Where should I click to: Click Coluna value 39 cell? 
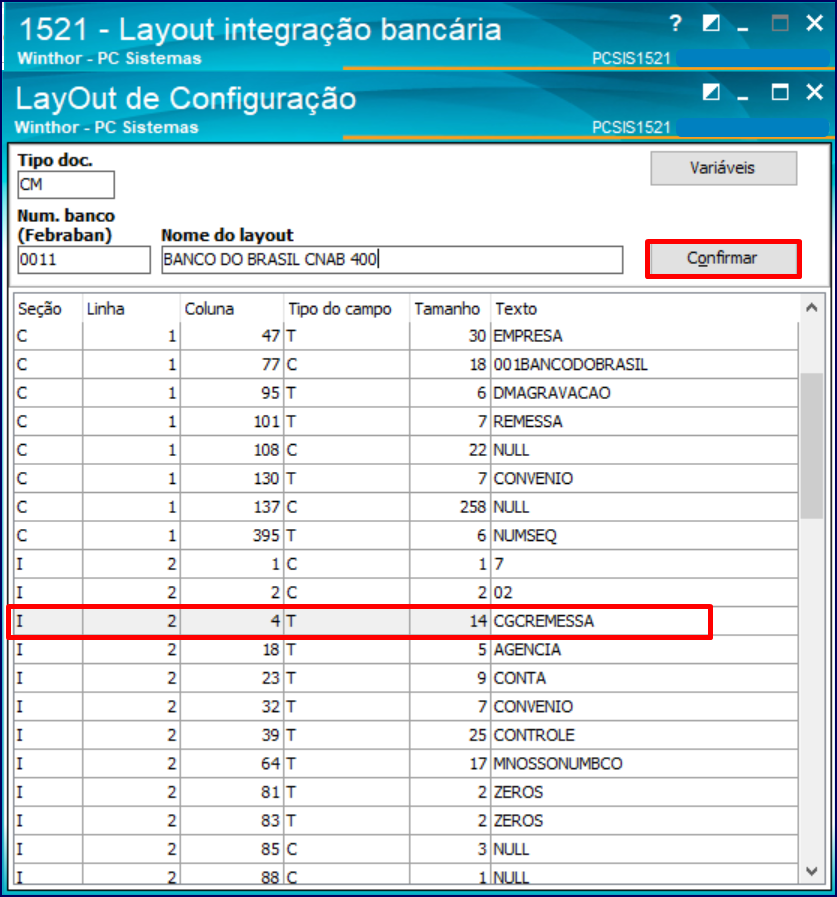[232, 735]
